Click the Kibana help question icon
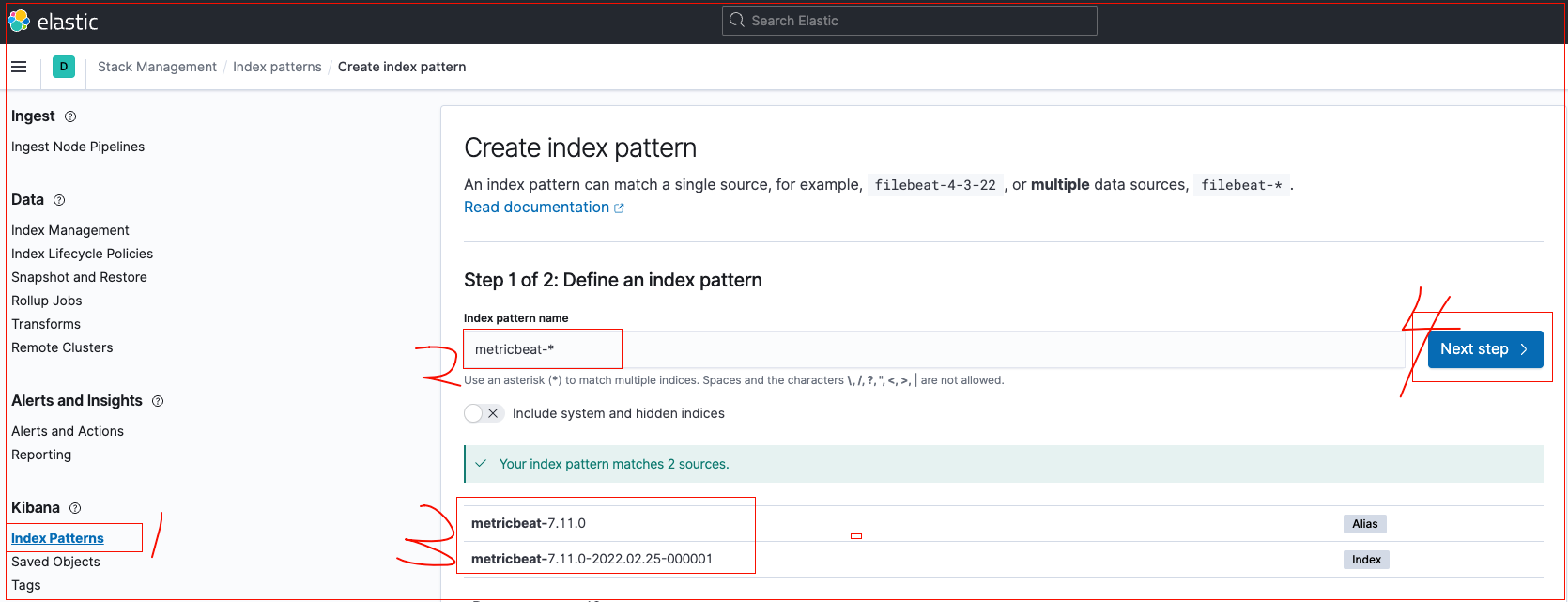Image resolution: width=1568 pixels, height=602 pixels. coord(75,508)
